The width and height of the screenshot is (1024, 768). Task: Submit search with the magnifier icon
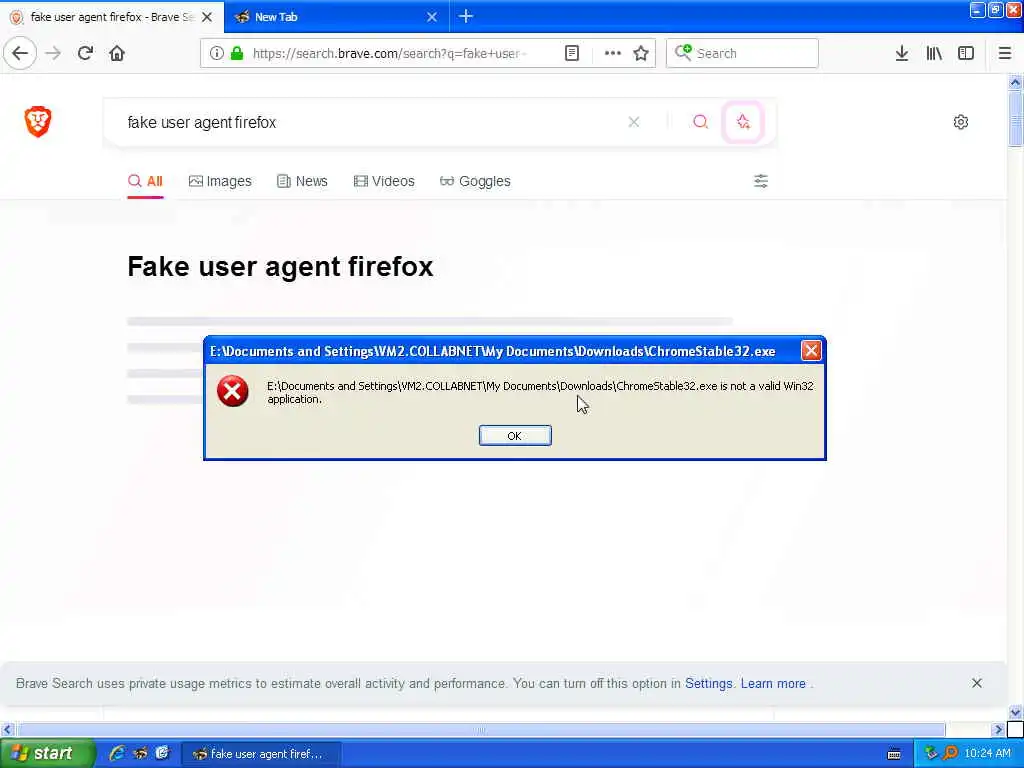[x=700, y=121]
